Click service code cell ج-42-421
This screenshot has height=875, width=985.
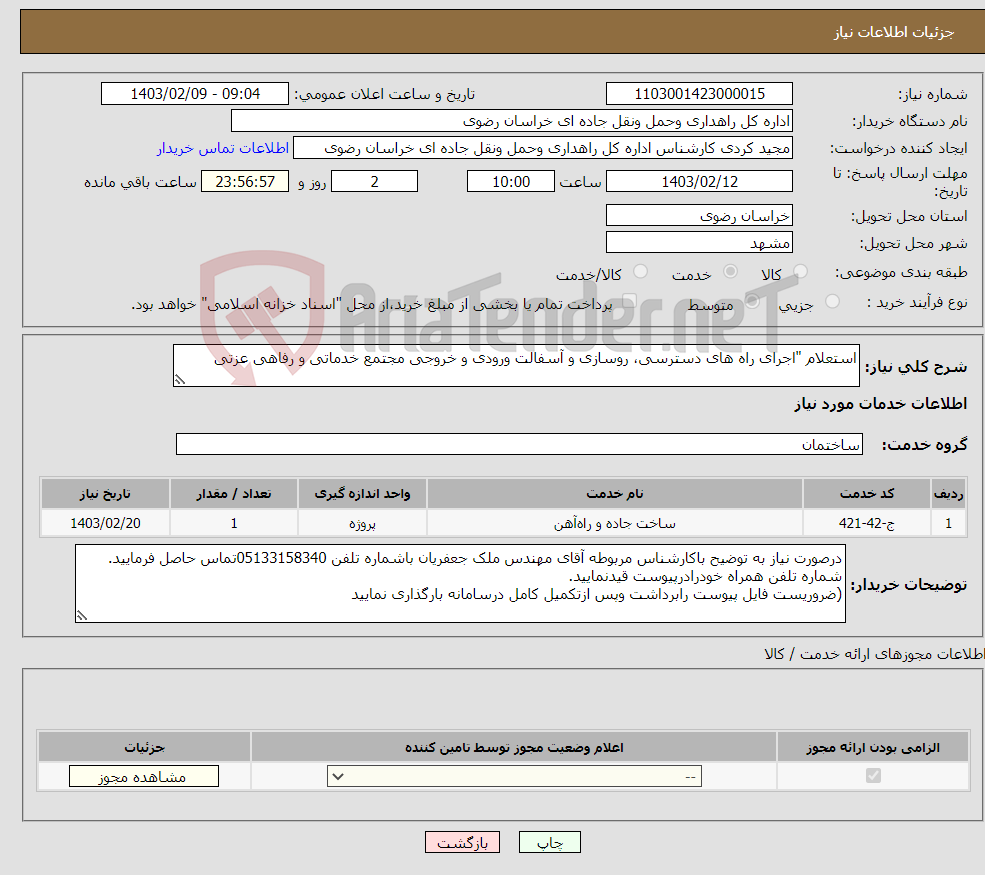click(x=867, y=523)
